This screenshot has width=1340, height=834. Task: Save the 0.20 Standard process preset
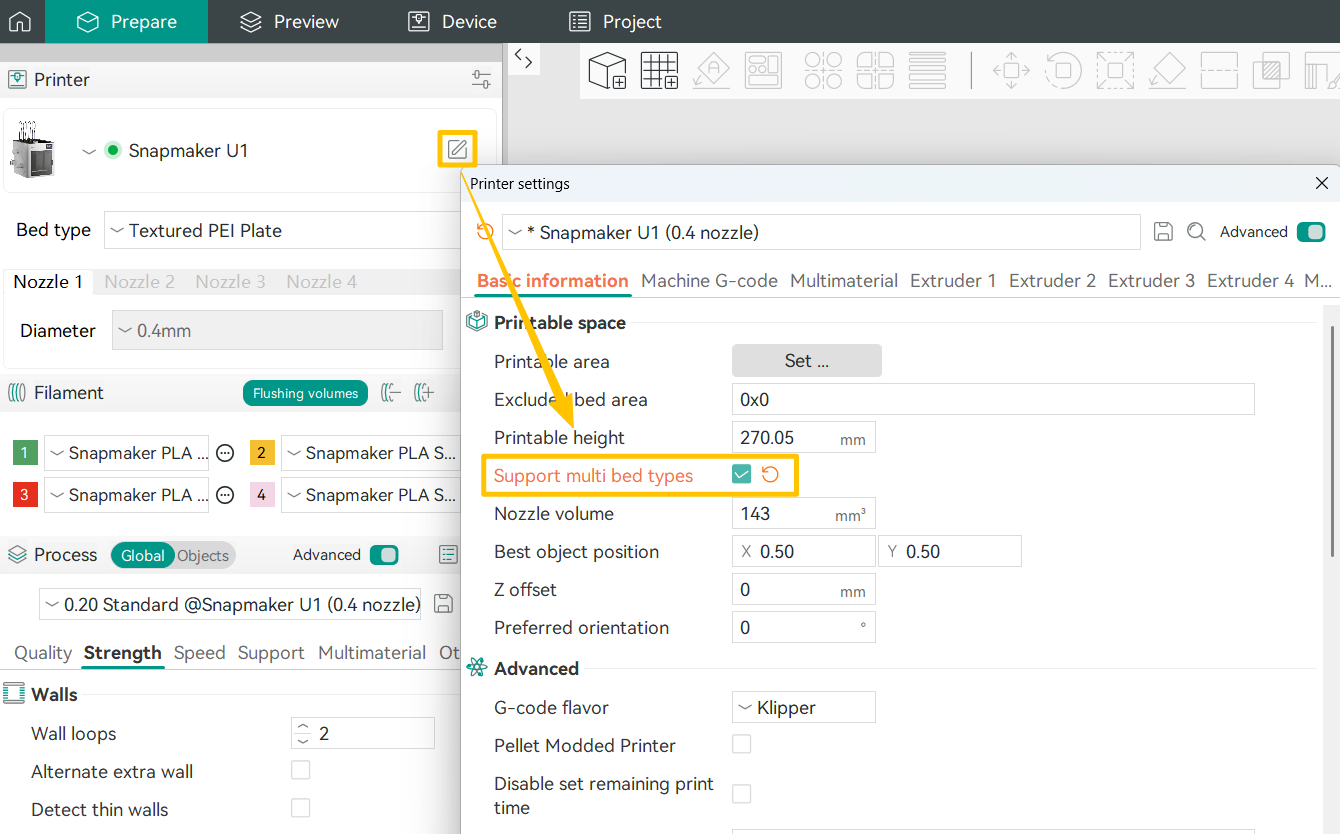pos(444,604)
